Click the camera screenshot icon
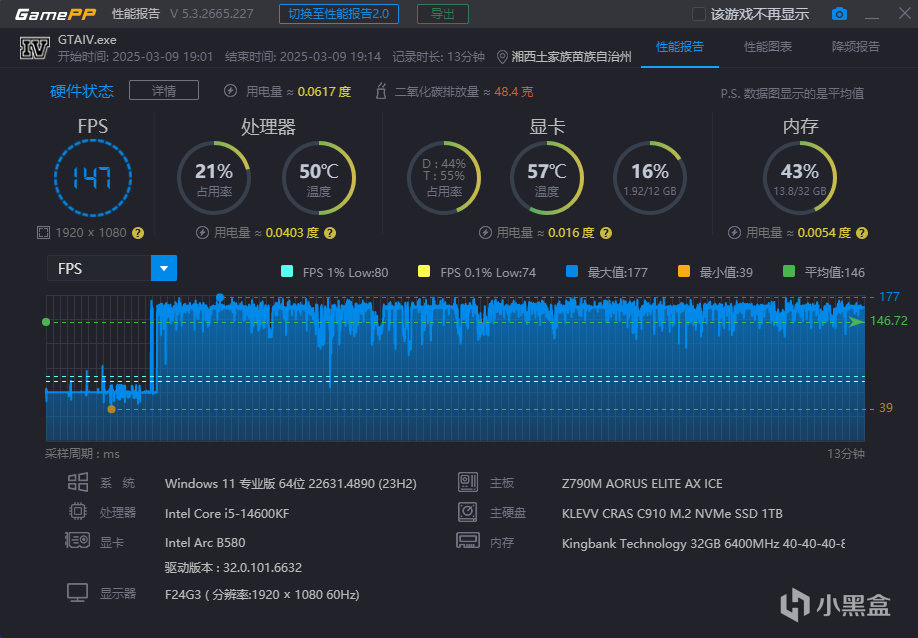 839,13
